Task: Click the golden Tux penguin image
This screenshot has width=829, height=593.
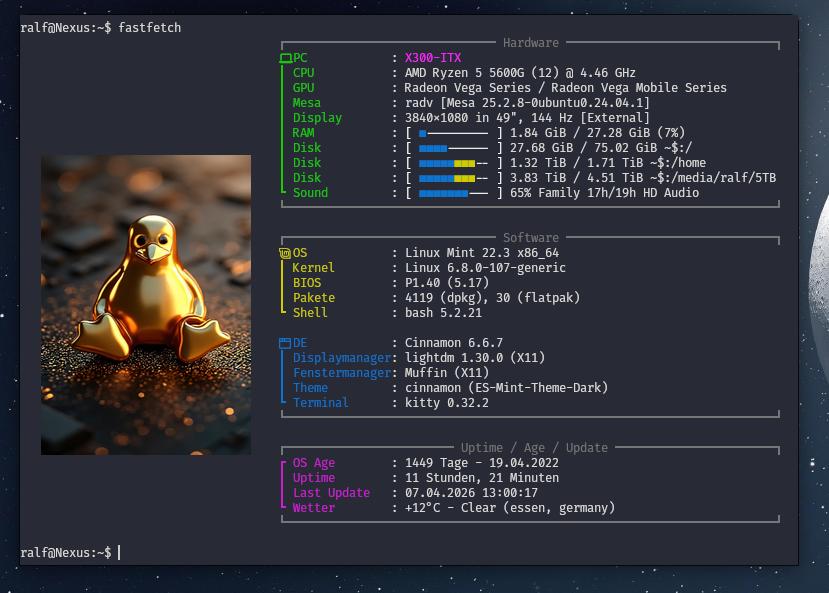Action: pyautogui.click(x=145, y=305)
